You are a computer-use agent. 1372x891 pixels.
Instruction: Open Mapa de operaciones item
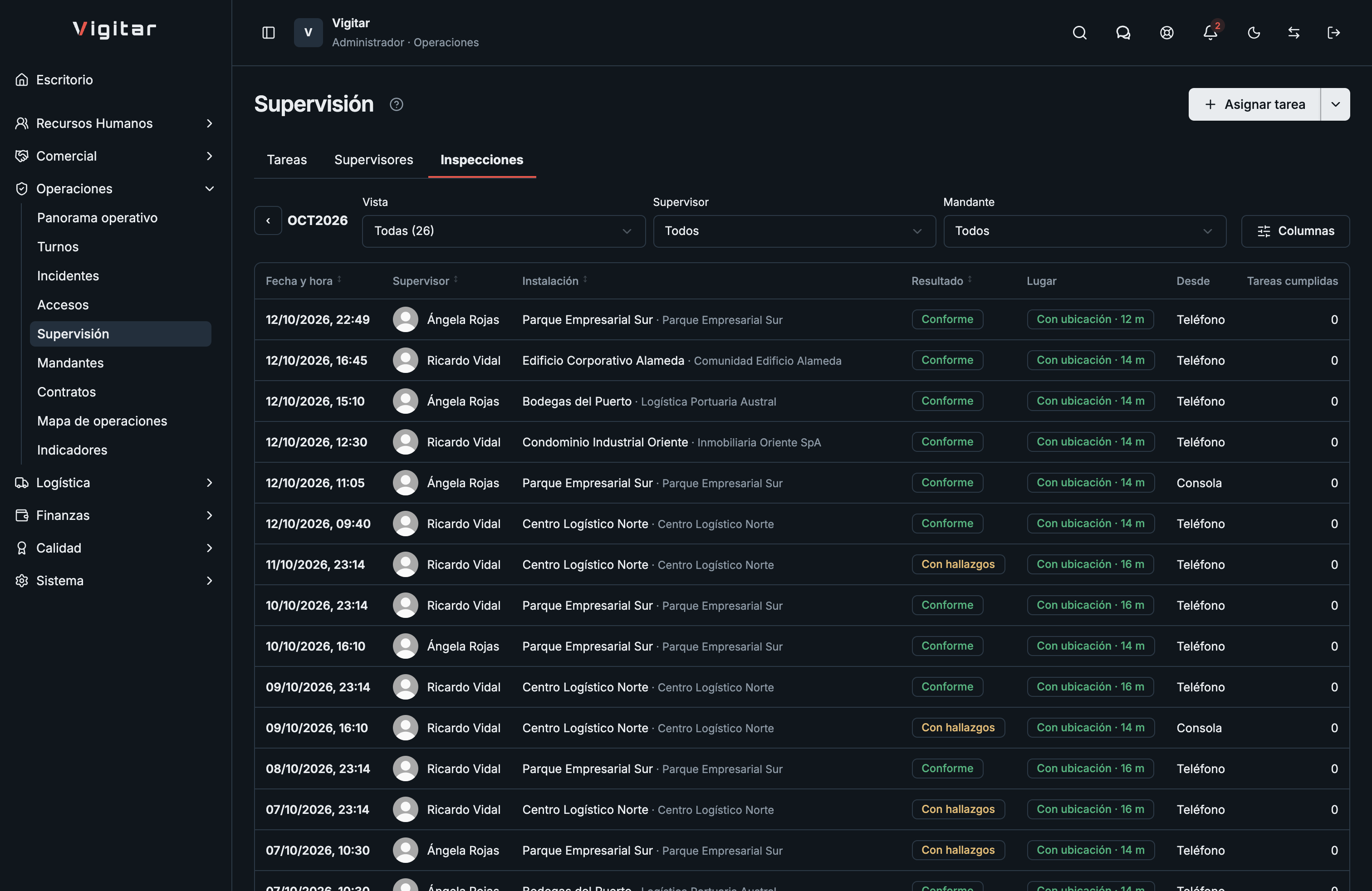(121, 421)
